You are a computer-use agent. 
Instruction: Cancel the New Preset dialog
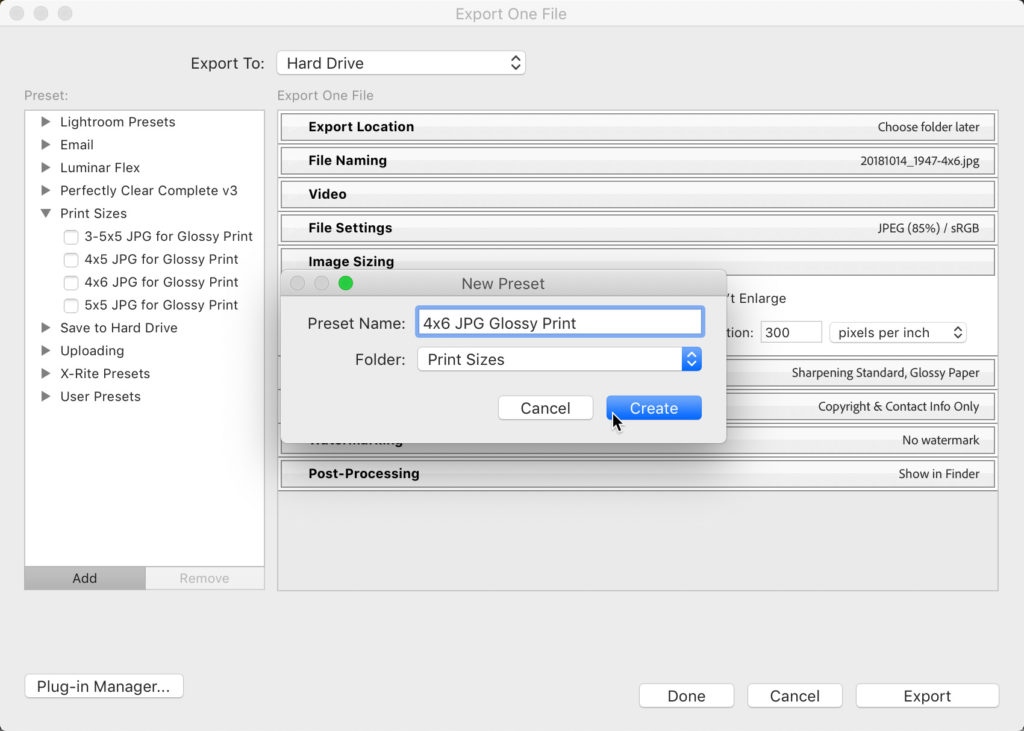(x=545, y=408)
